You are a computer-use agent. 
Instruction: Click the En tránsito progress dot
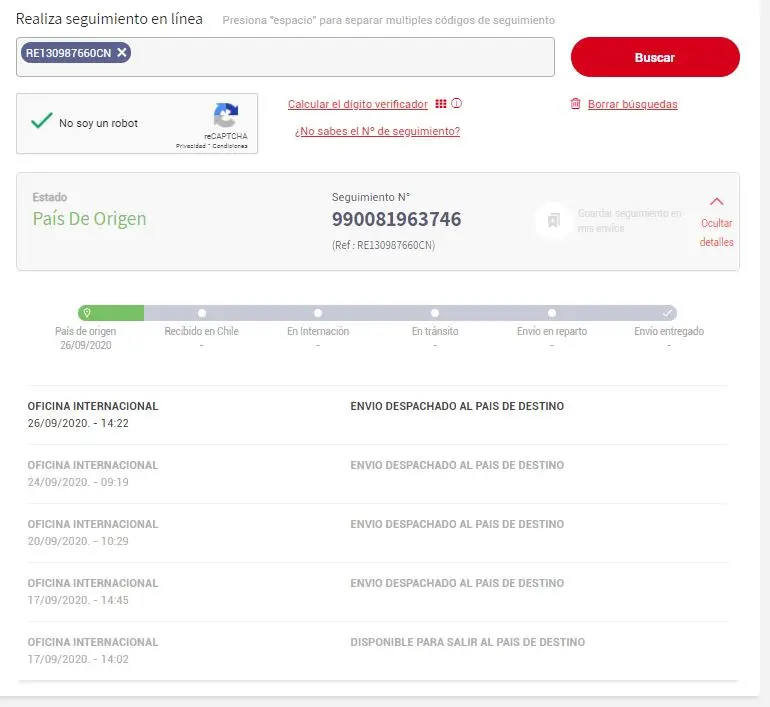[435, 313]
